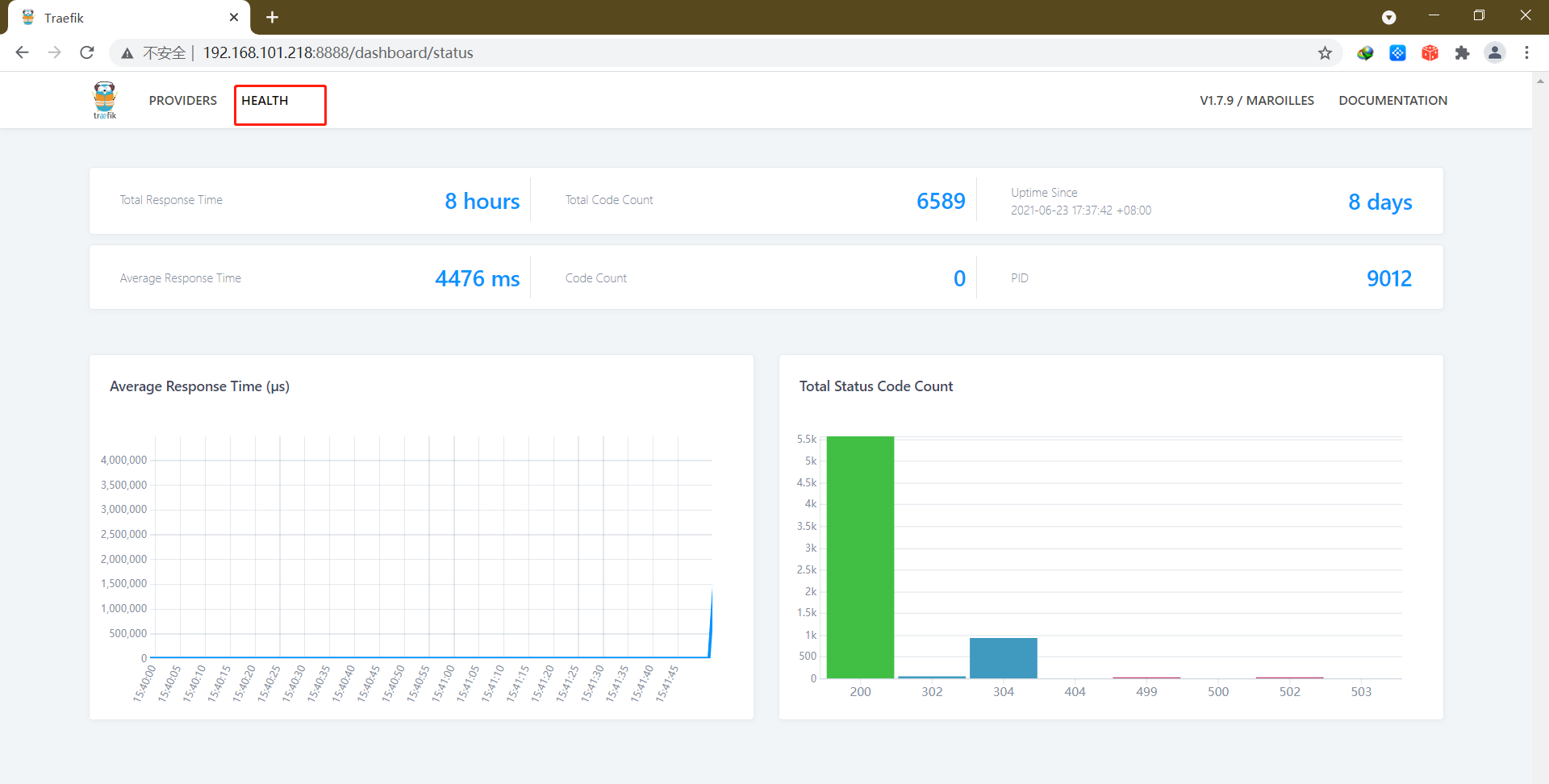Screen dimensions: 1549x784
Task: Click the Traefik logo in navbar
Action: pos(105,100)
